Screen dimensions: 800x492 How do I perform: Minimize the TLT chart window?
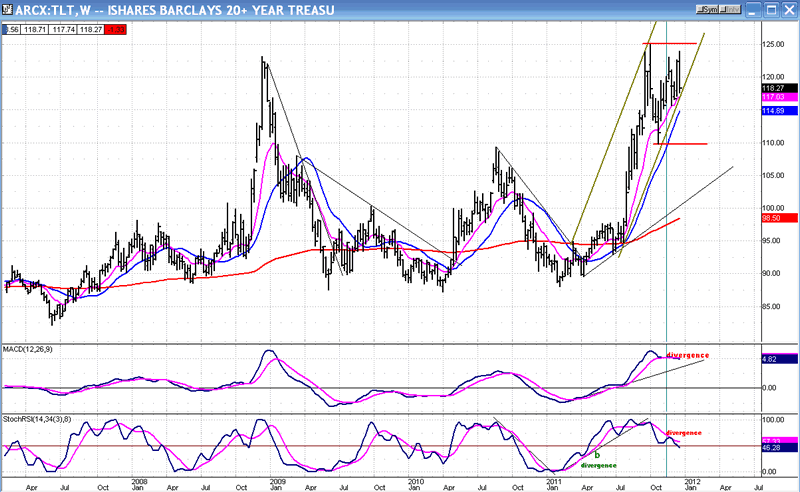point(755,9)
